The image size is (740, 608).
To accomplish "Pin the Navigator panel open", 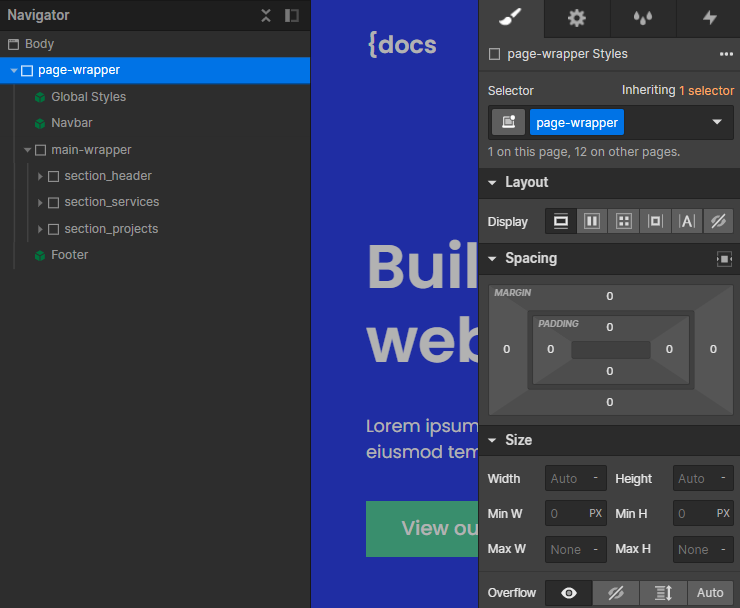I will point(292,16).
